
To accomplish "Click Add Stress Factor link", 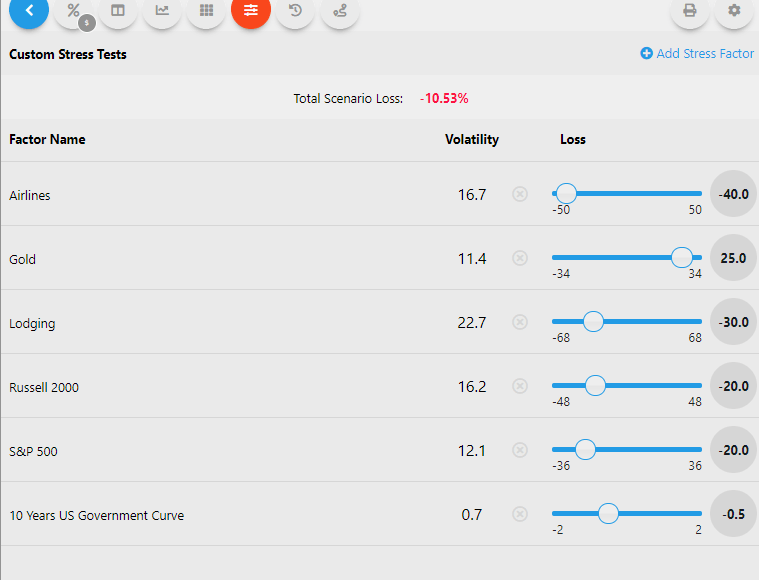I will pyautogui.click(x=697, y=54).
